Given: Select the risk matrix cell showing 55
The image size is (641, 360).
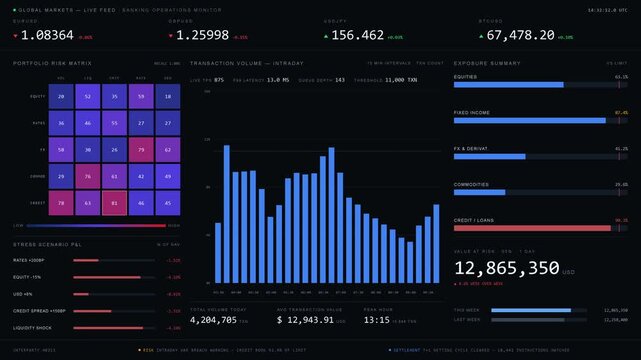Looking at the screenshot, I should point(114,123).
